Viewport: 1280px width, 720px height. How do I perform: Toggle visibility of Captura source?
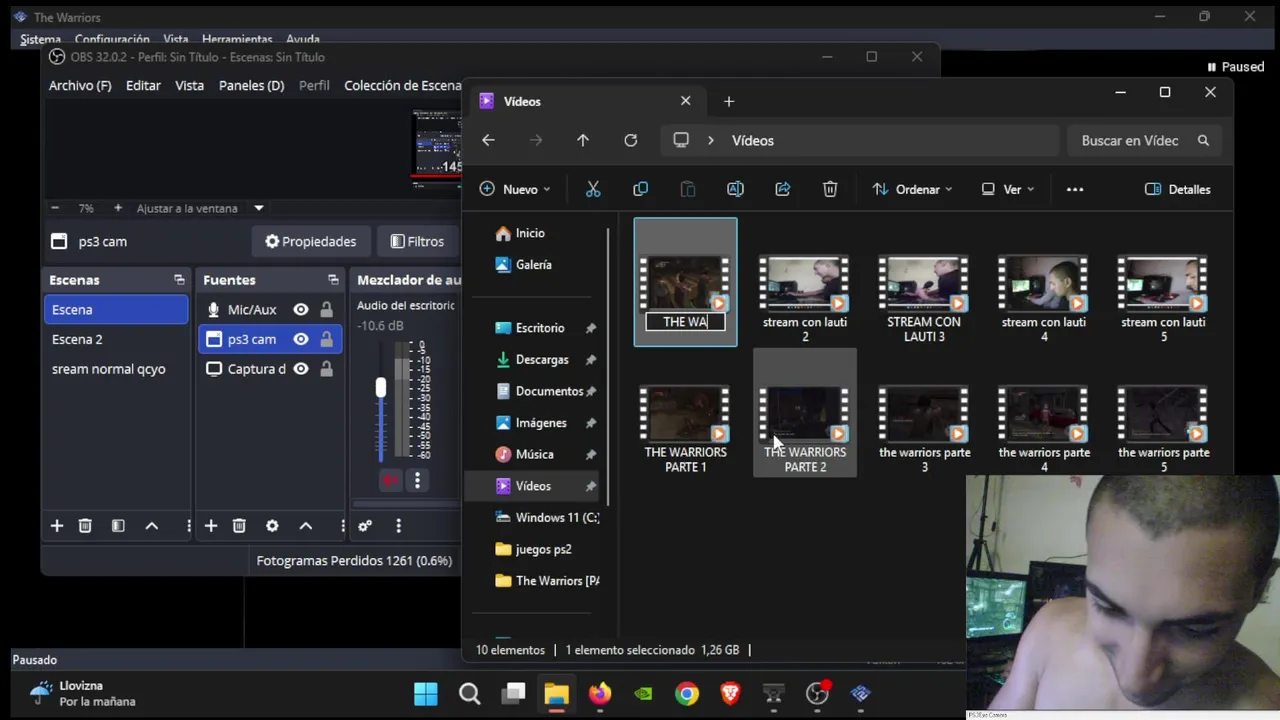[x=301, y=369]
